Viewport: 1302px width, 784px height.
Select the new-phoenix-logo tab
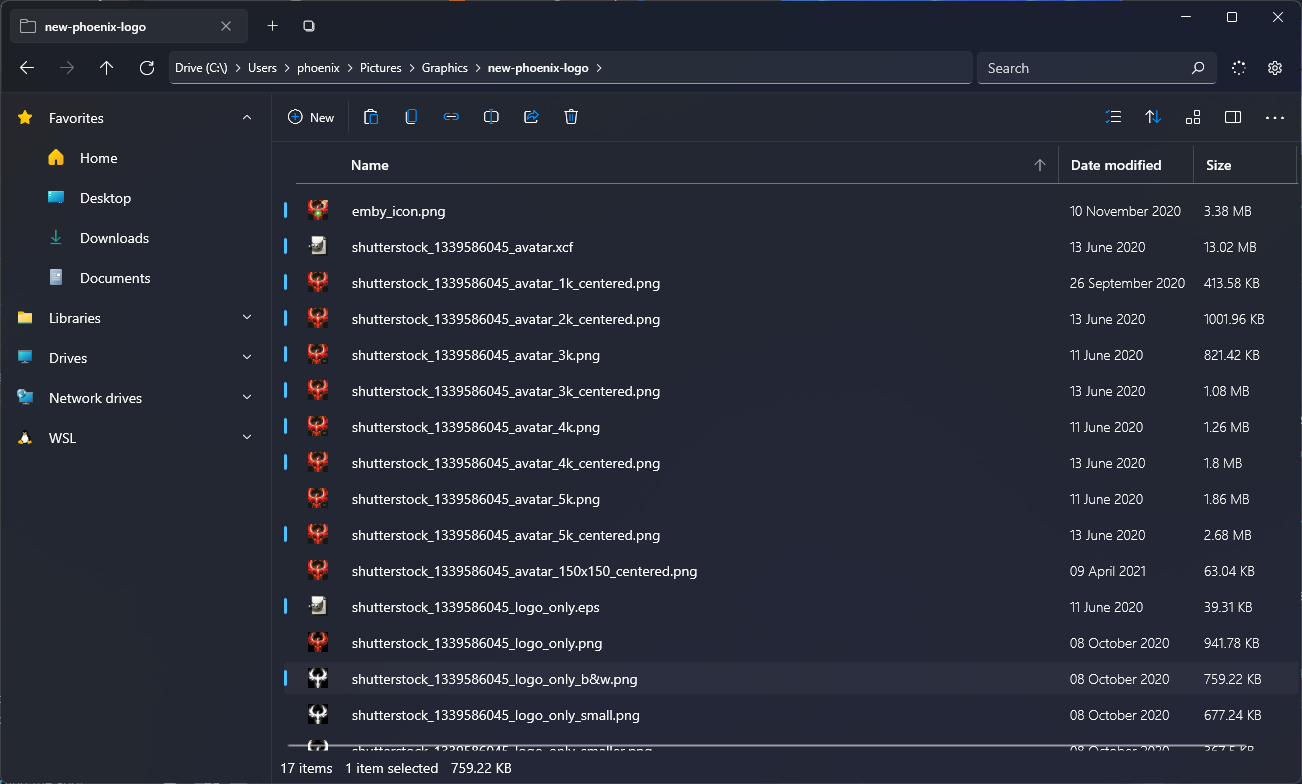(x=128, y=26)
